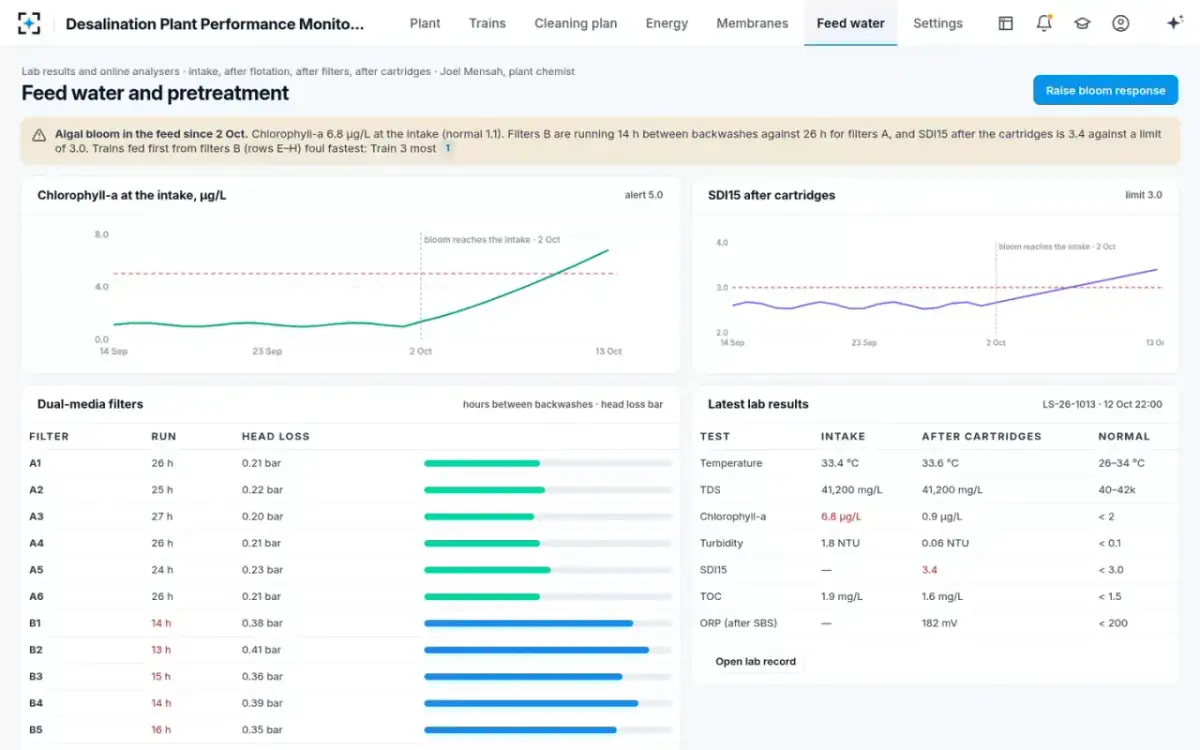Click the HEAD LOSS column header
Image resolution: width=1200 pixels, height=750 pixels.
coord(276,436)
